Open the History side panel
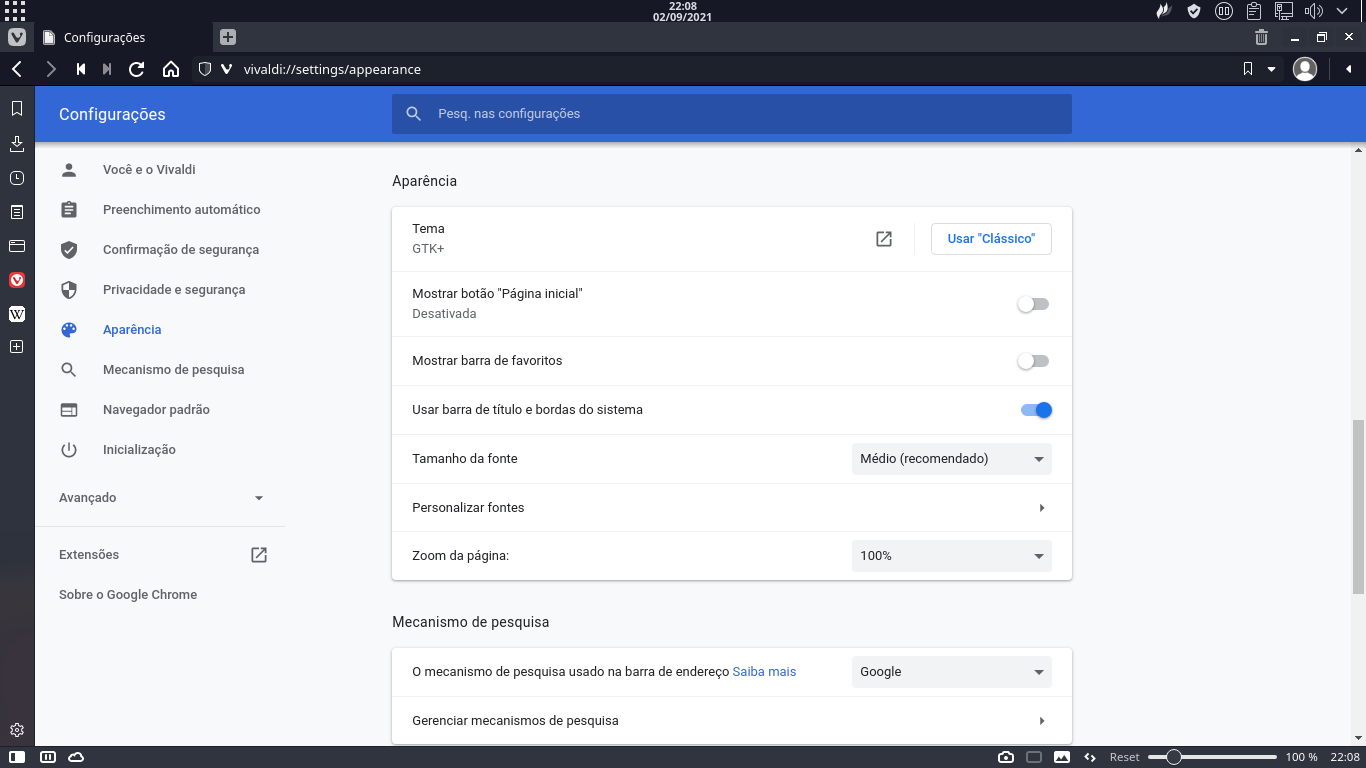The height and width of the screenshot is (768, 1366). click(x=17, y=178)
